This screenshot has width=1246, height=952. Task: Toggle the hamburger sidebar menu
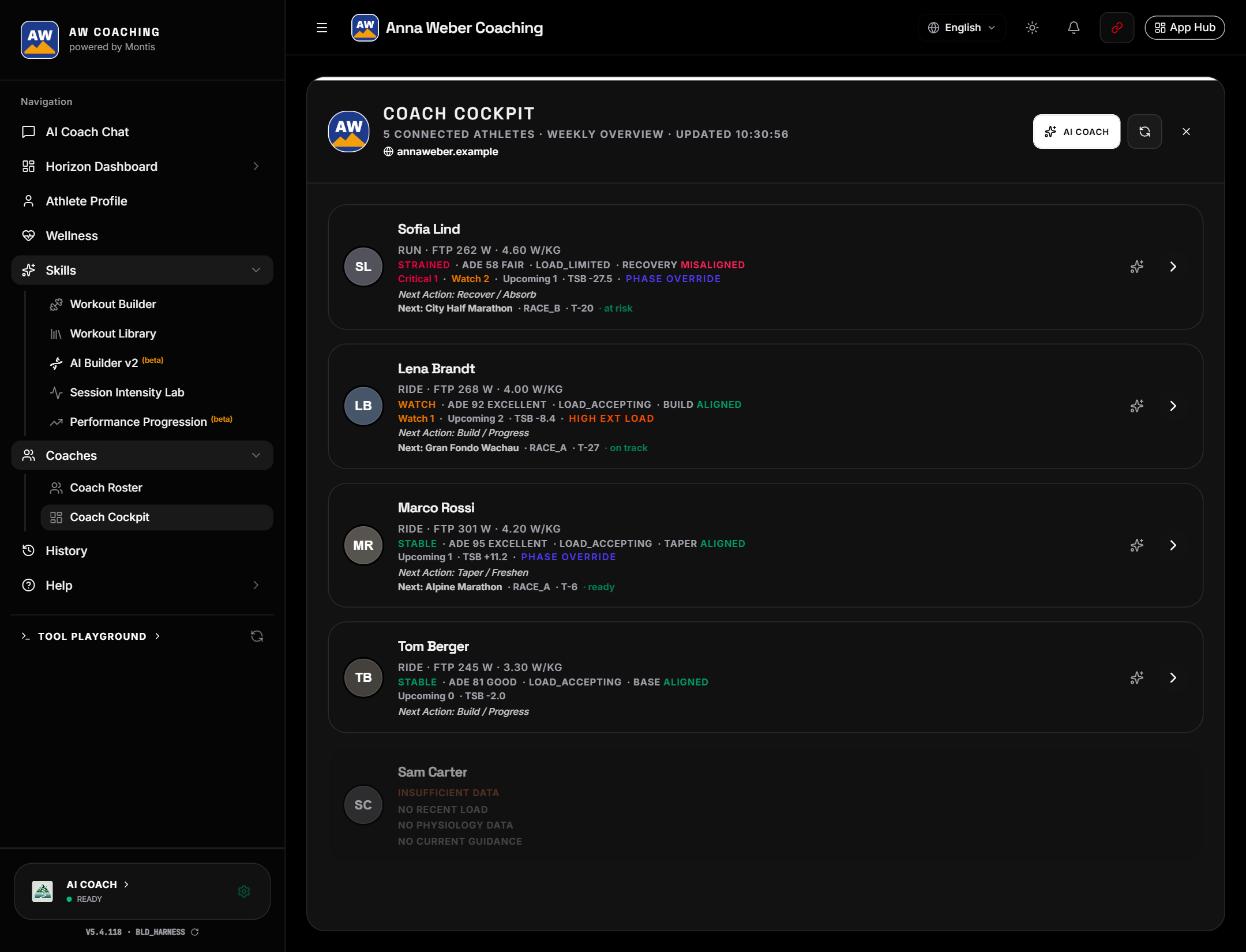[322, 28]
